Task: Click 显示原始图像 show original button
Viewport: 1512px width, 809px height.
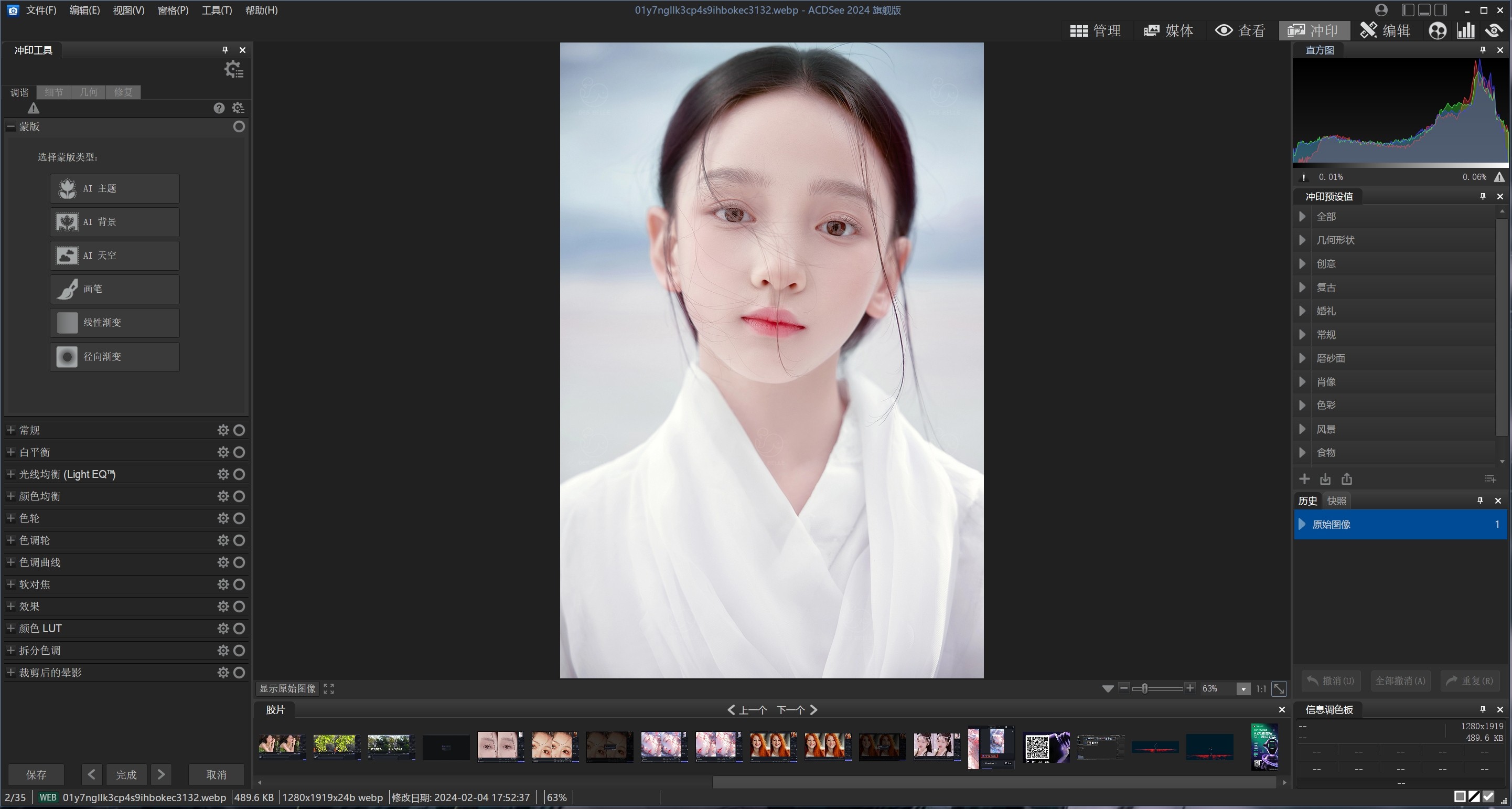Action: click(x=287, y=689)
